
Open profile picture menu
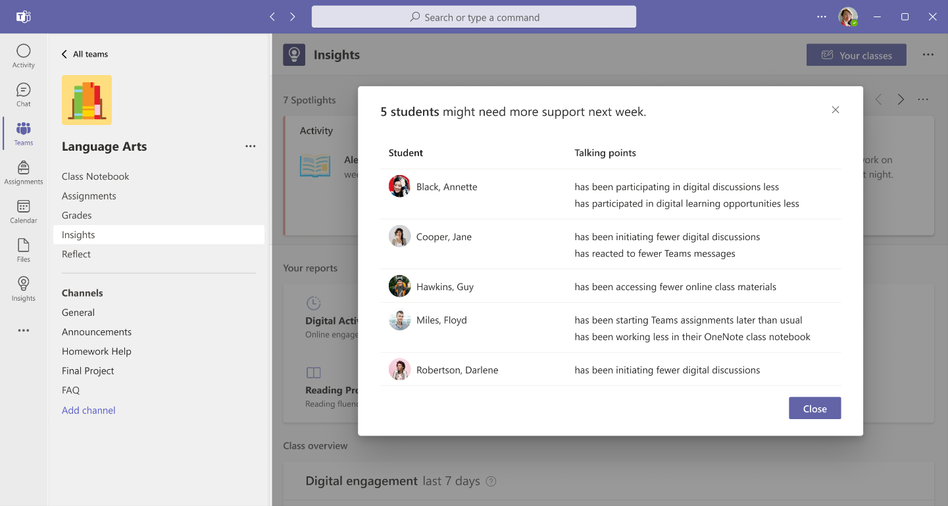coord(848,17)
